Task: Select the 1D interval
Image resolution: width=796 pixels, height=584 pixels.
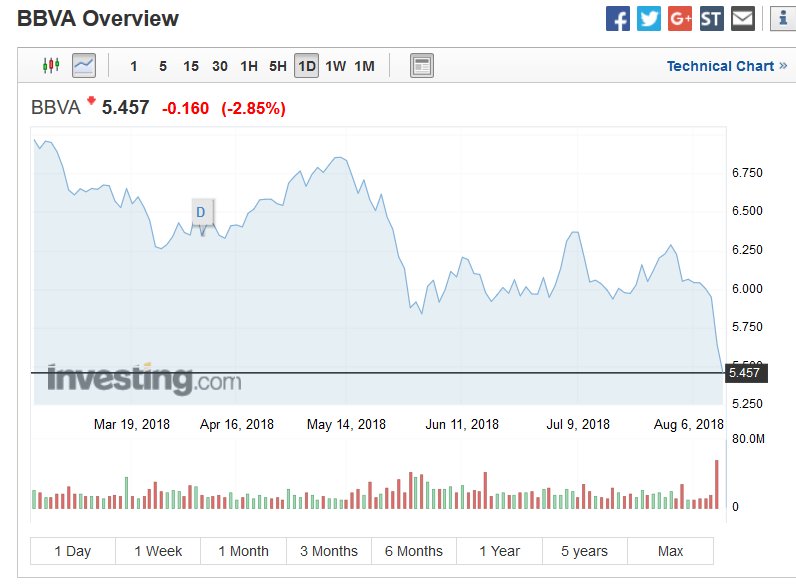Action: (307, 66)
